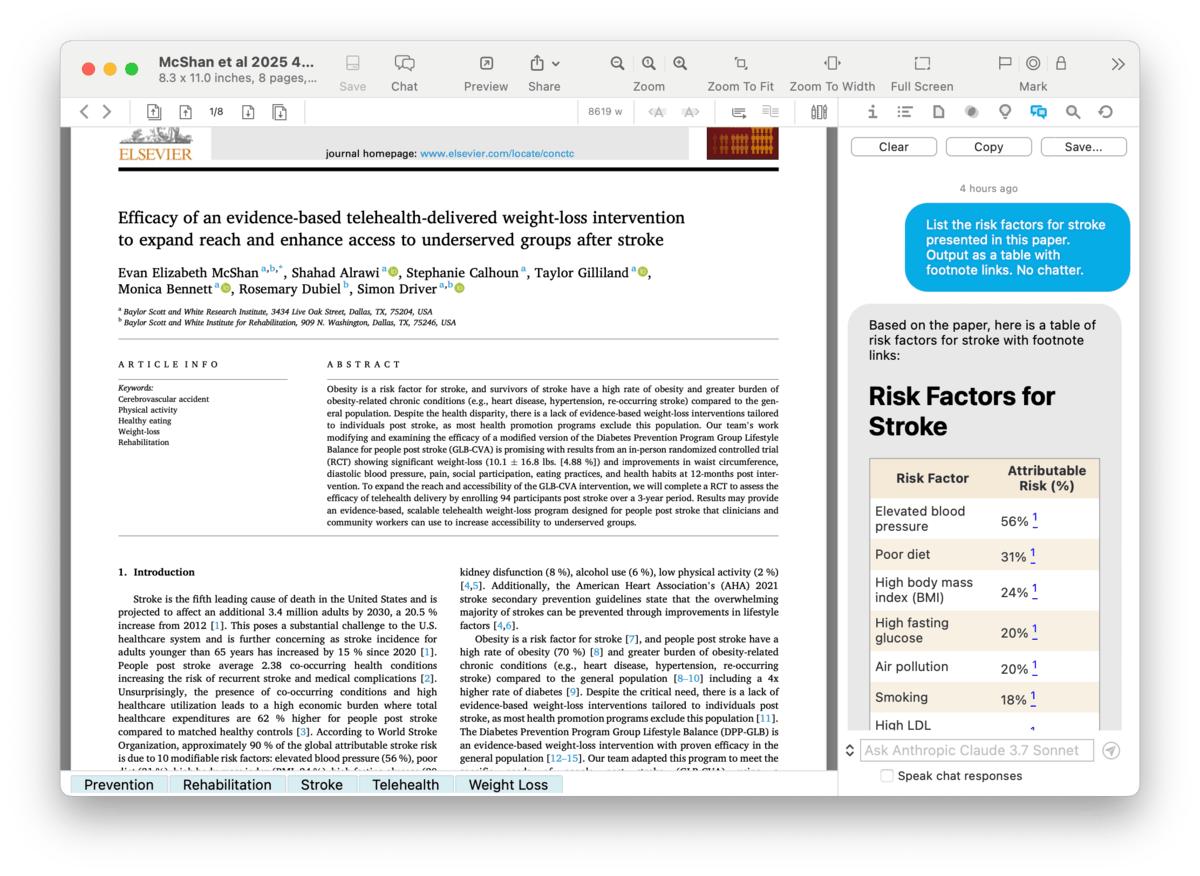Open the AI model selector stepper
Screen dimensions: 1200x876
850,750
